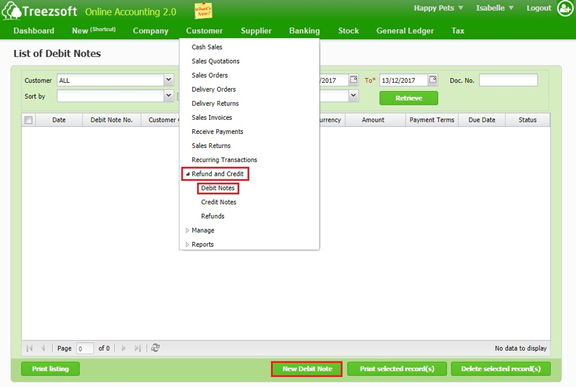
Task: Select Delivery Returns menu entry
Action: pyautogui.click(x=215, y=103)
